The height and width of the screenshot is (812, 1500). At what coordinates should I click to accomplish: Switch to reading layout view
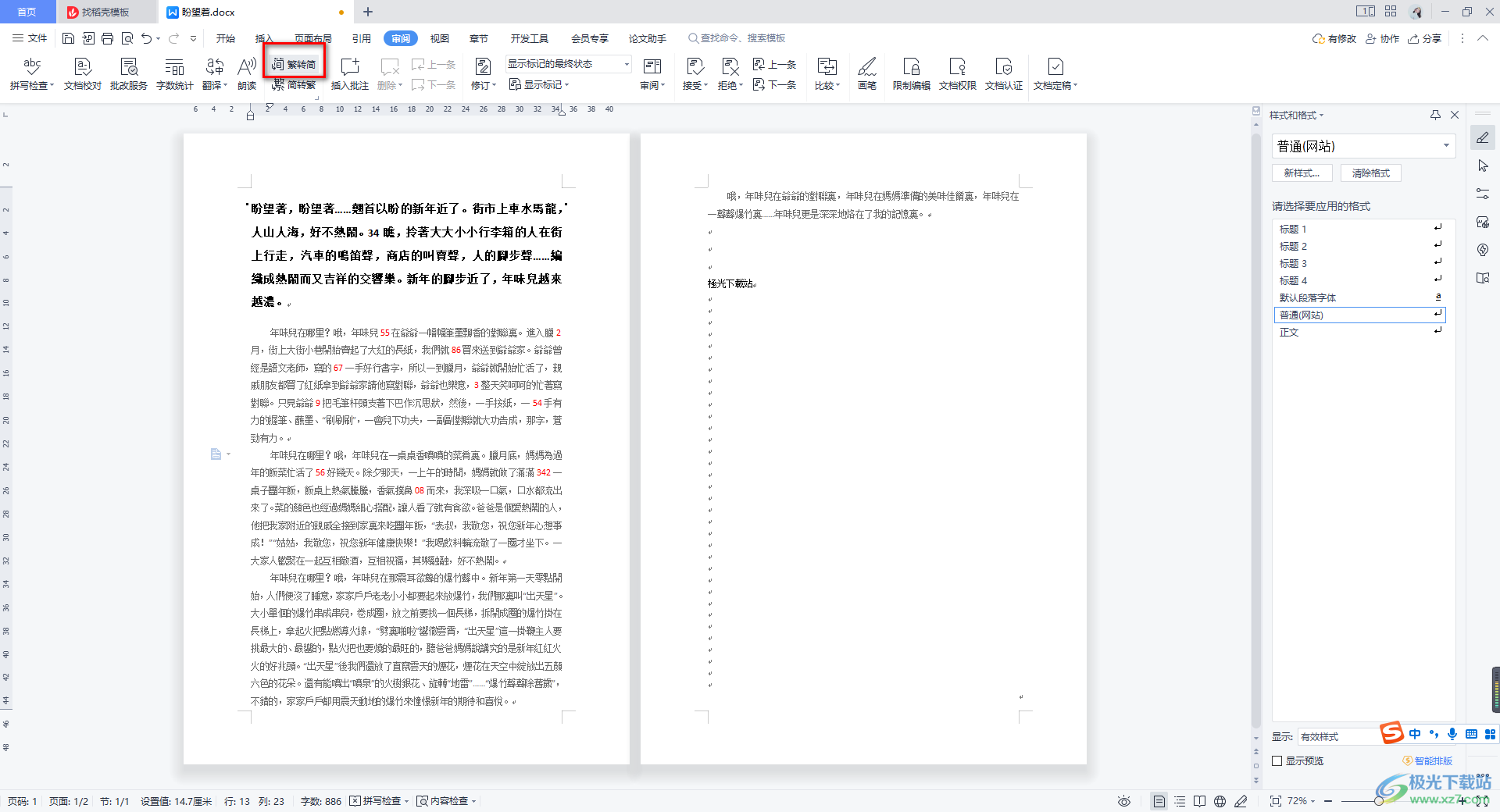[1200, 801]
